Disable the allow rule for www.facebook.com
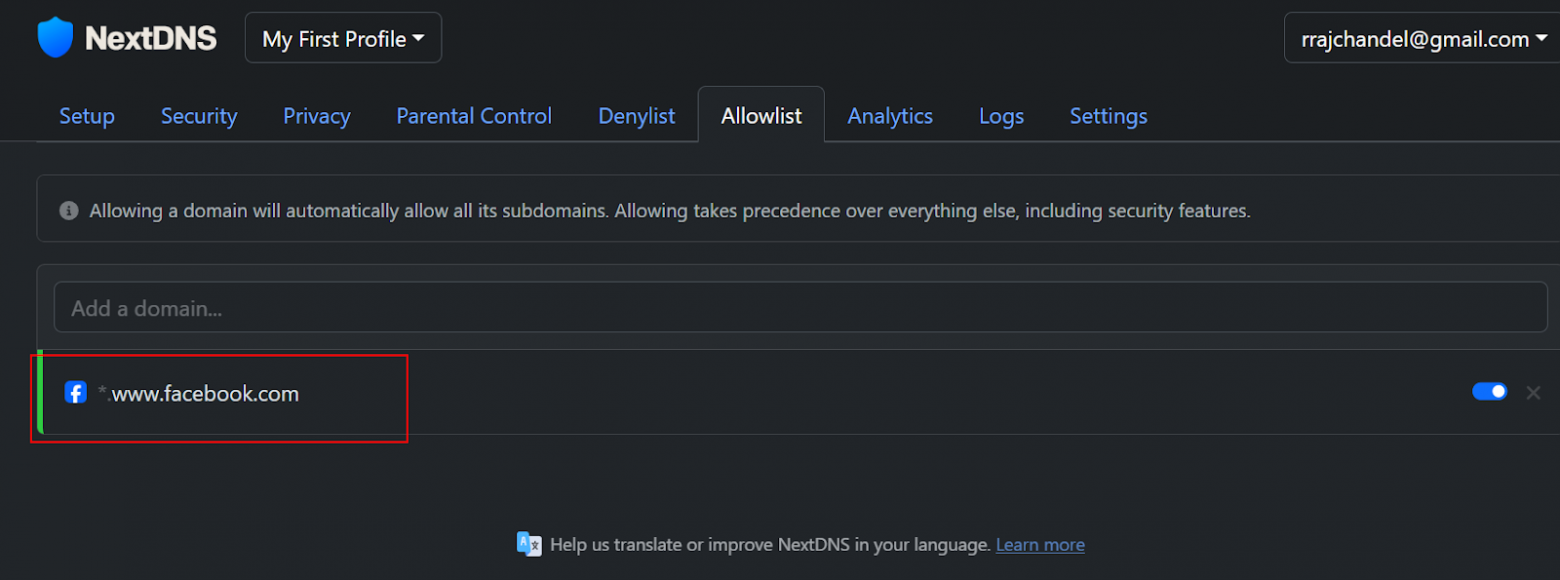The height and width of the screenshot is (580, 1560). (x=1489, y=392)
